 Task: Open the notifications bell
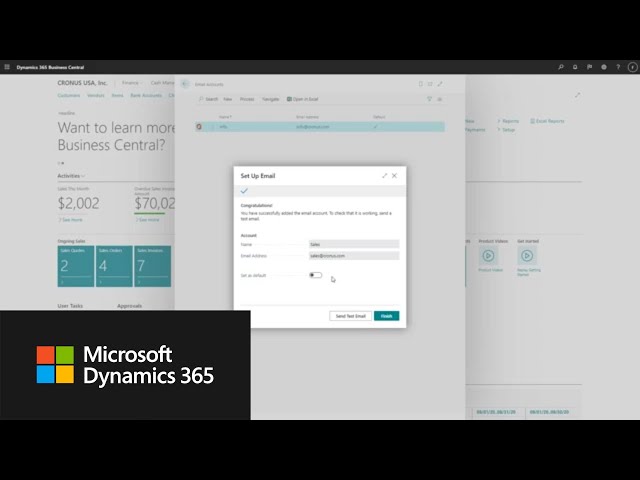(x=575, y=67)
